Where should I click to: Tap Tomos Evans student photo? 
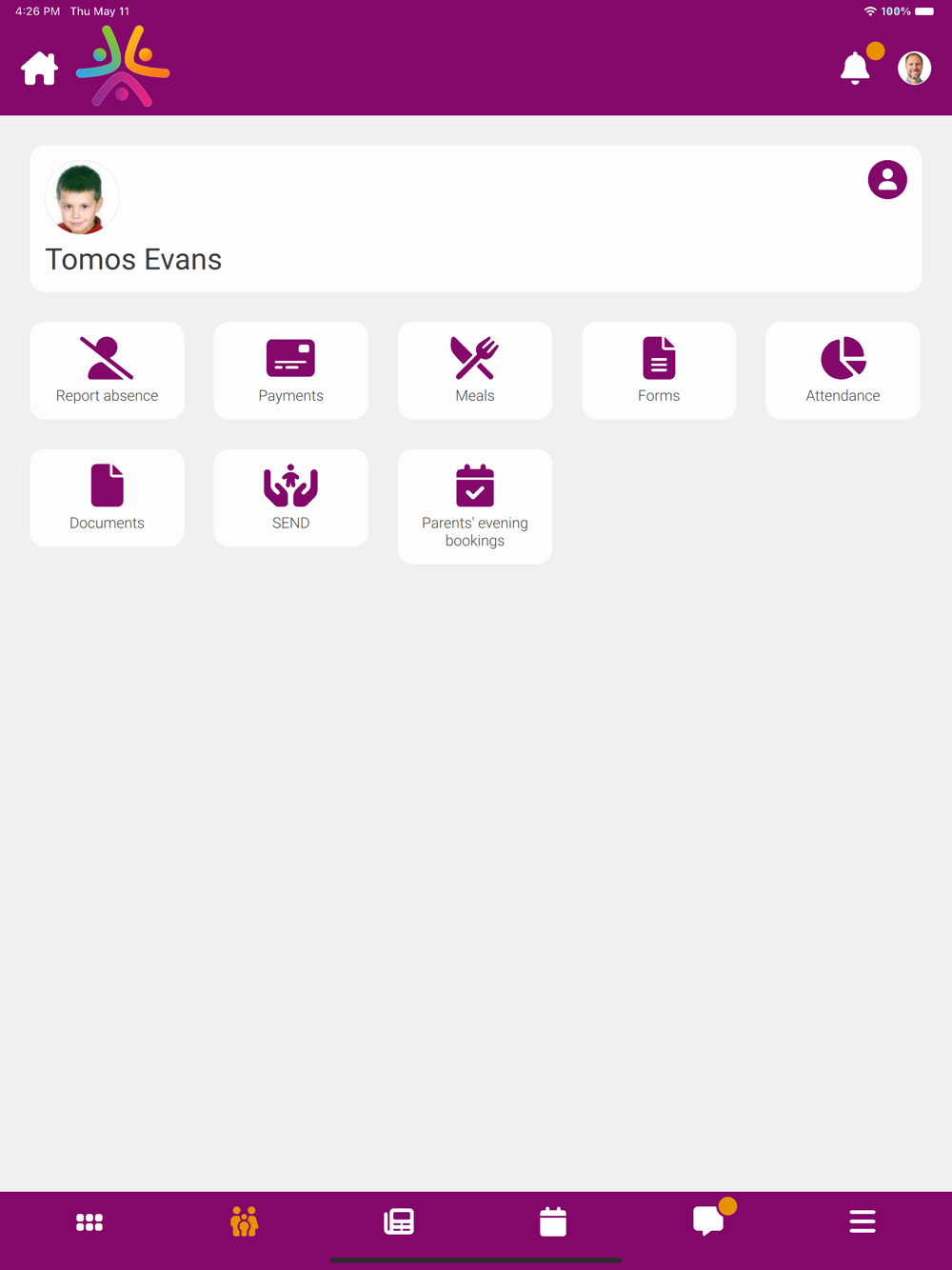[82, 199]
